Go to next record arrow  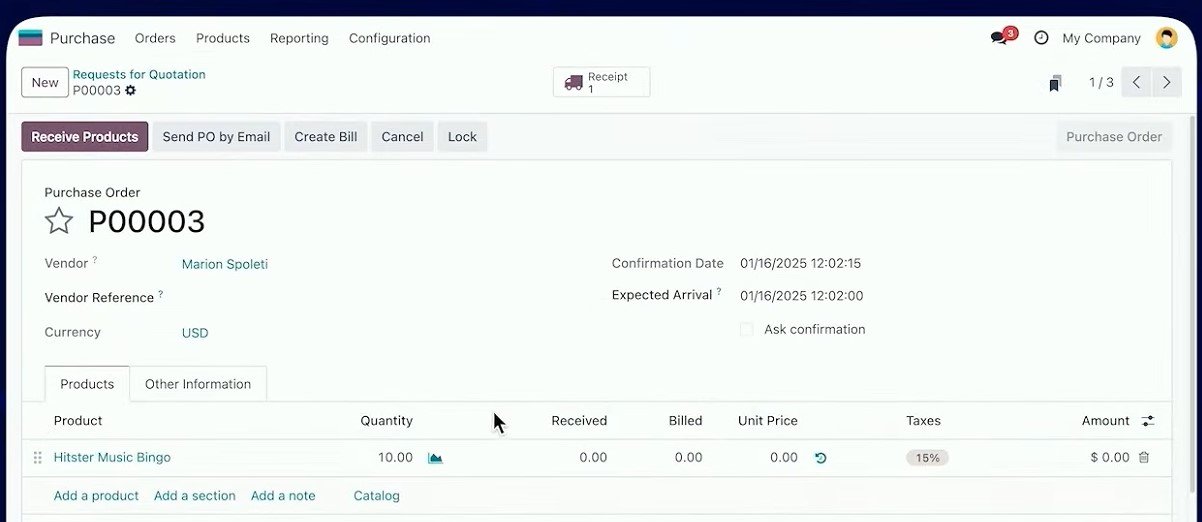click(1166, 82)
